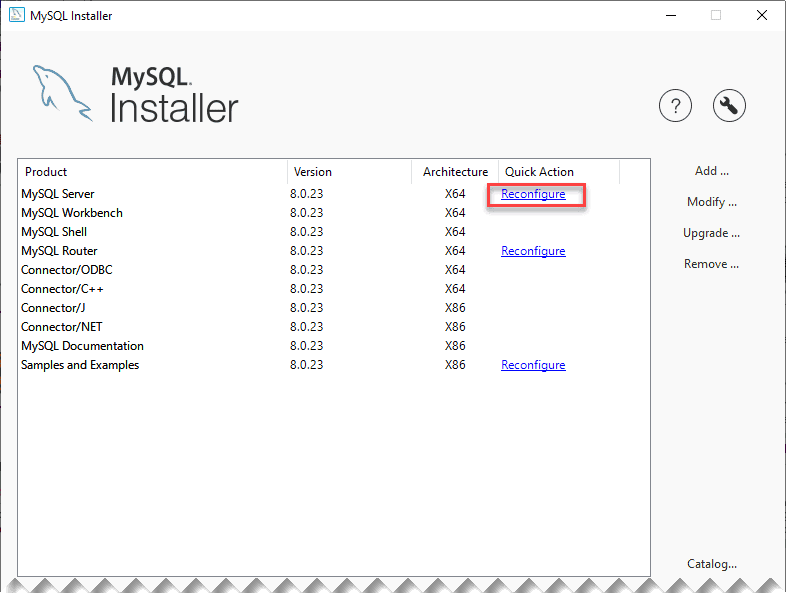Select the Connector/NET row
The height and width of the screenshot is (593, 786).
pyautogui.click(x=334, y=327)
